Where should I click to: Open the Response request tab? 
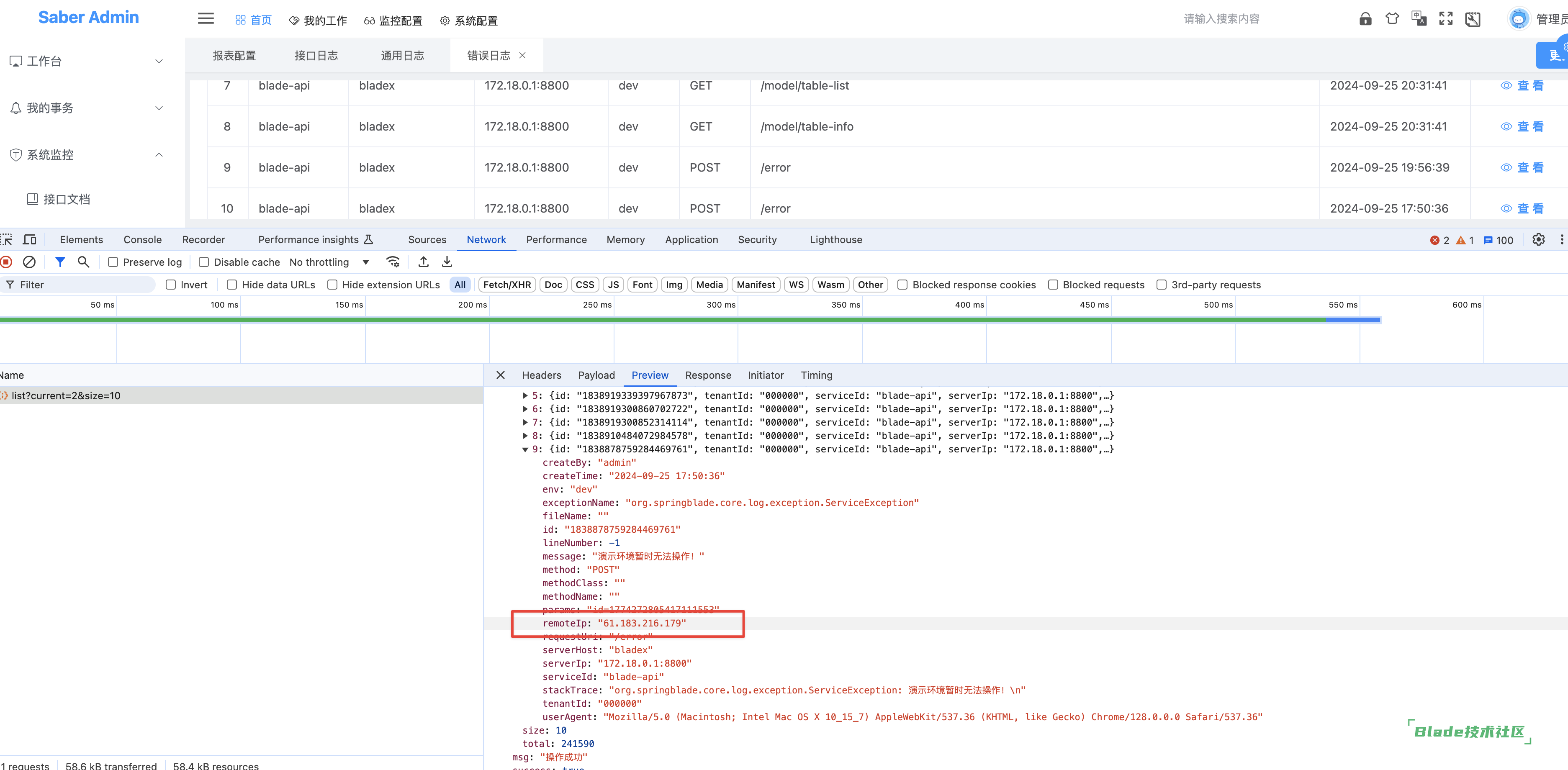(708, 375)
